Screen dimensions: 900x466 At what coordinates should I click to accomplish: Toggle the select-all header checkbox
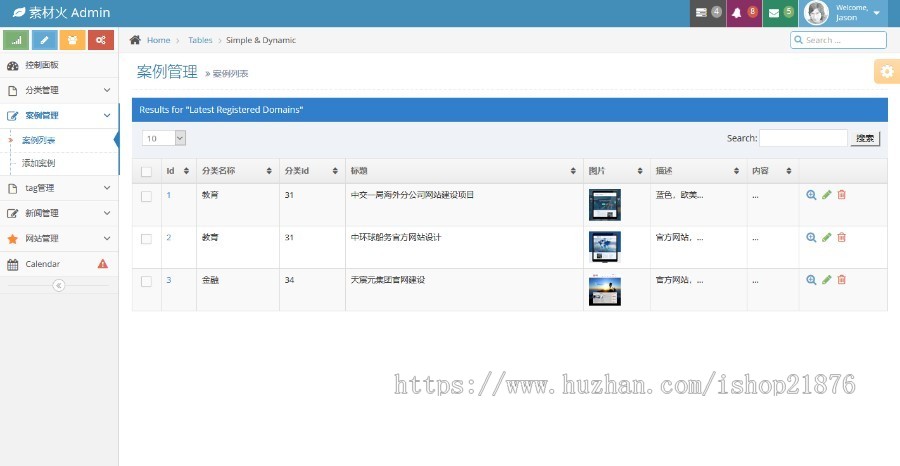pos(146,172)
